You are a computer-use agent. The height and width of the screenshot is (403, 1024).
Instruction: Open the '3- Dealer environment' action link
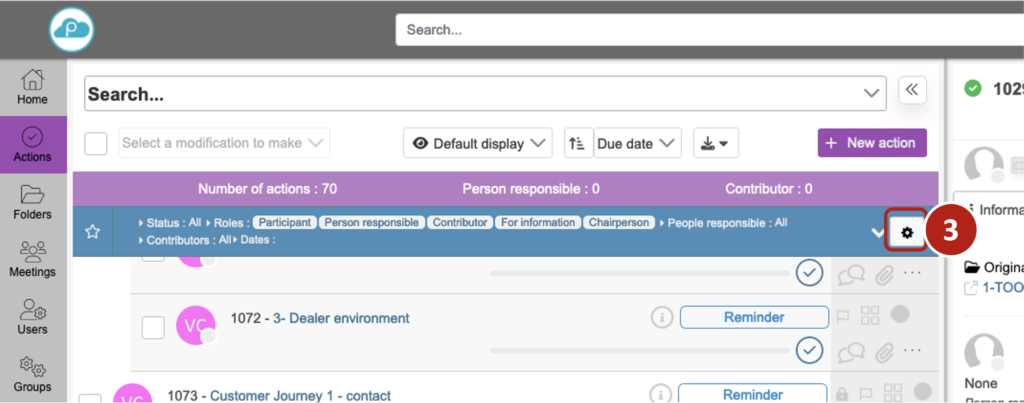(341, 318)
